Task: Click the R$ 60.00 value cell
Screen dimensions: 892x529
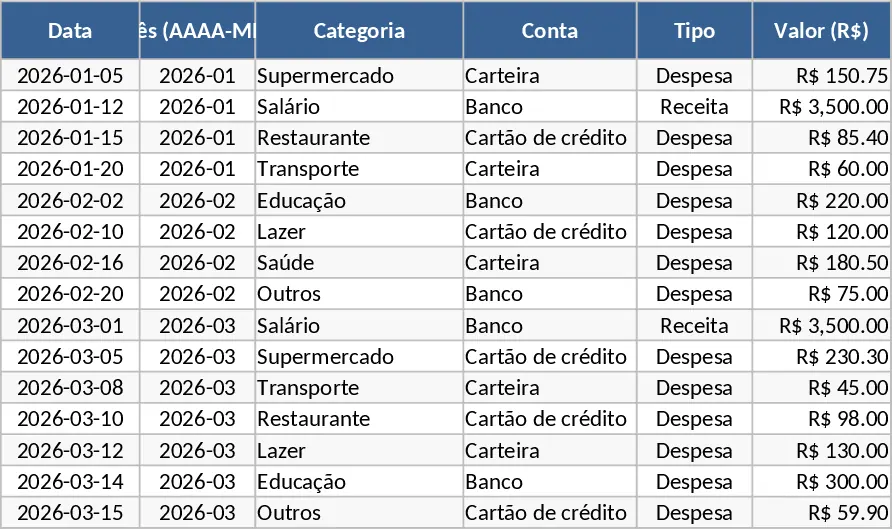Action: (x=821, y=169)
